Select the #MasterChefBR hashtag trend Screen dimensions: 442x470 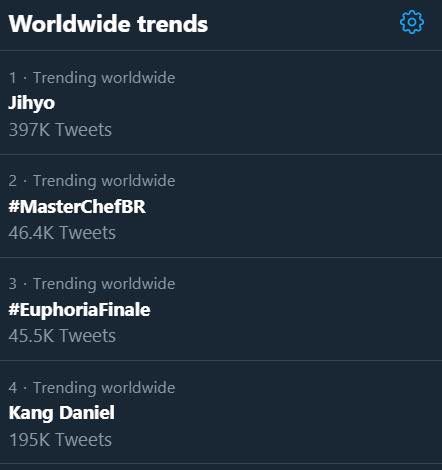[x=77, y=206]
